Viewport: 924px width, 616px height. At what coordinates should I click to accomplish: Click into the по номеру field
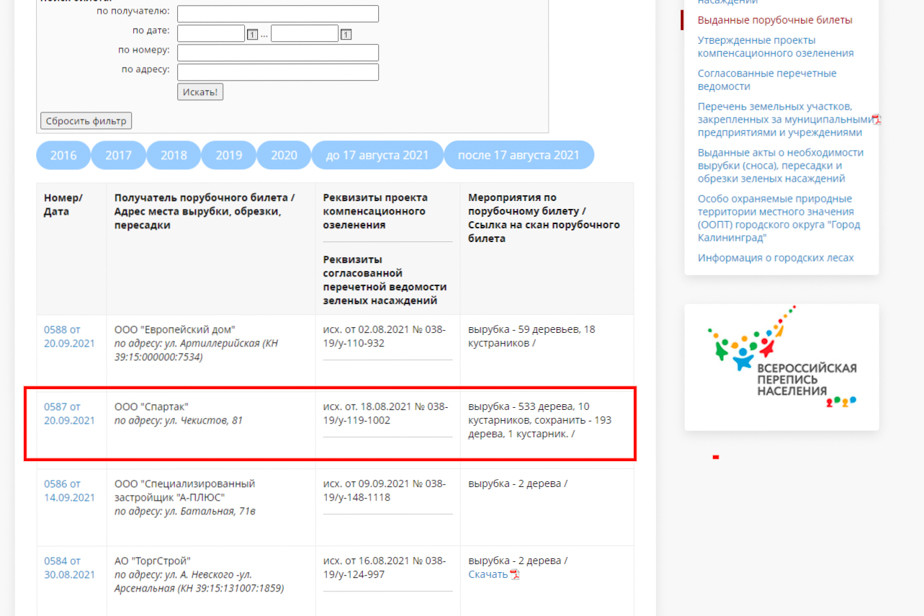point(278,52)
